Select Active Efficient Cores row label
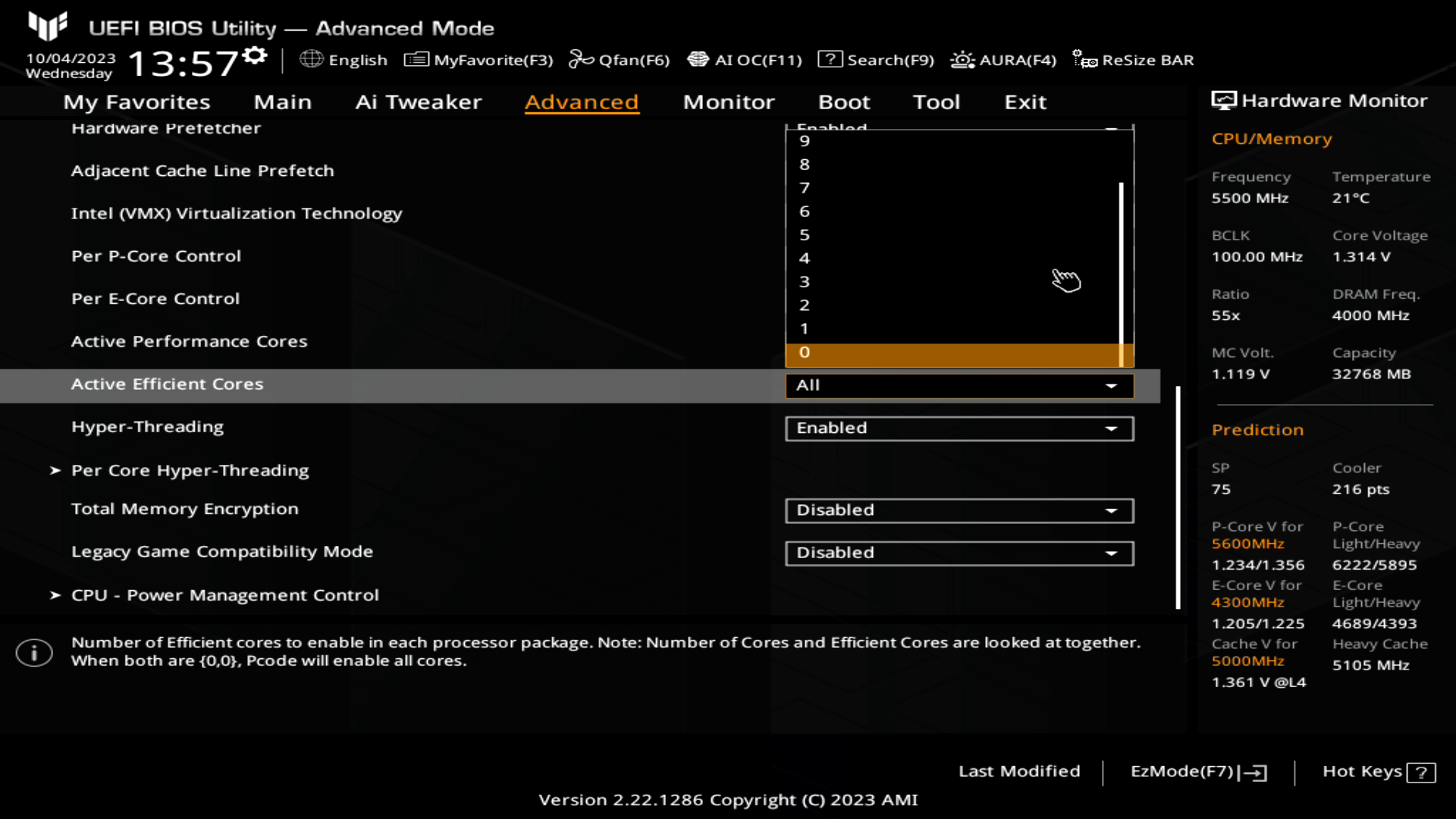The width and height of the screenshot is (1456, 819). [167, 384]
